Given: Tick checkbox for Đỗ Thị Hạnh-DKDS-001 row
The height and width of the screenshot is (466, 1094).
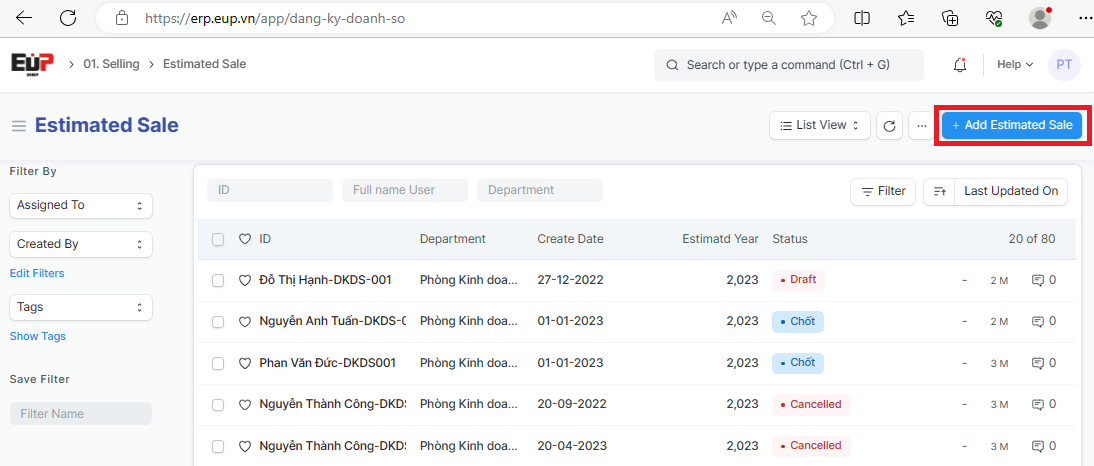Looking at the screenshot, I should coord(218,281).
